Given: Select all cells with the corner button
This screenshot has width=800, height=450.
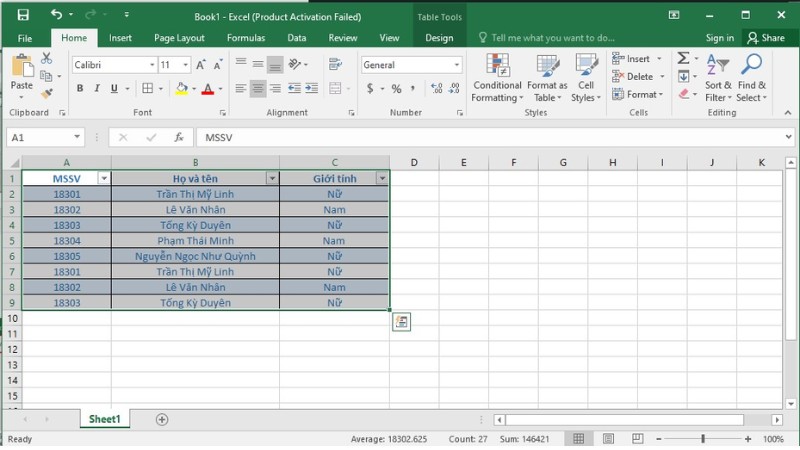Looking at the screenshot, I should coord(13,163).
